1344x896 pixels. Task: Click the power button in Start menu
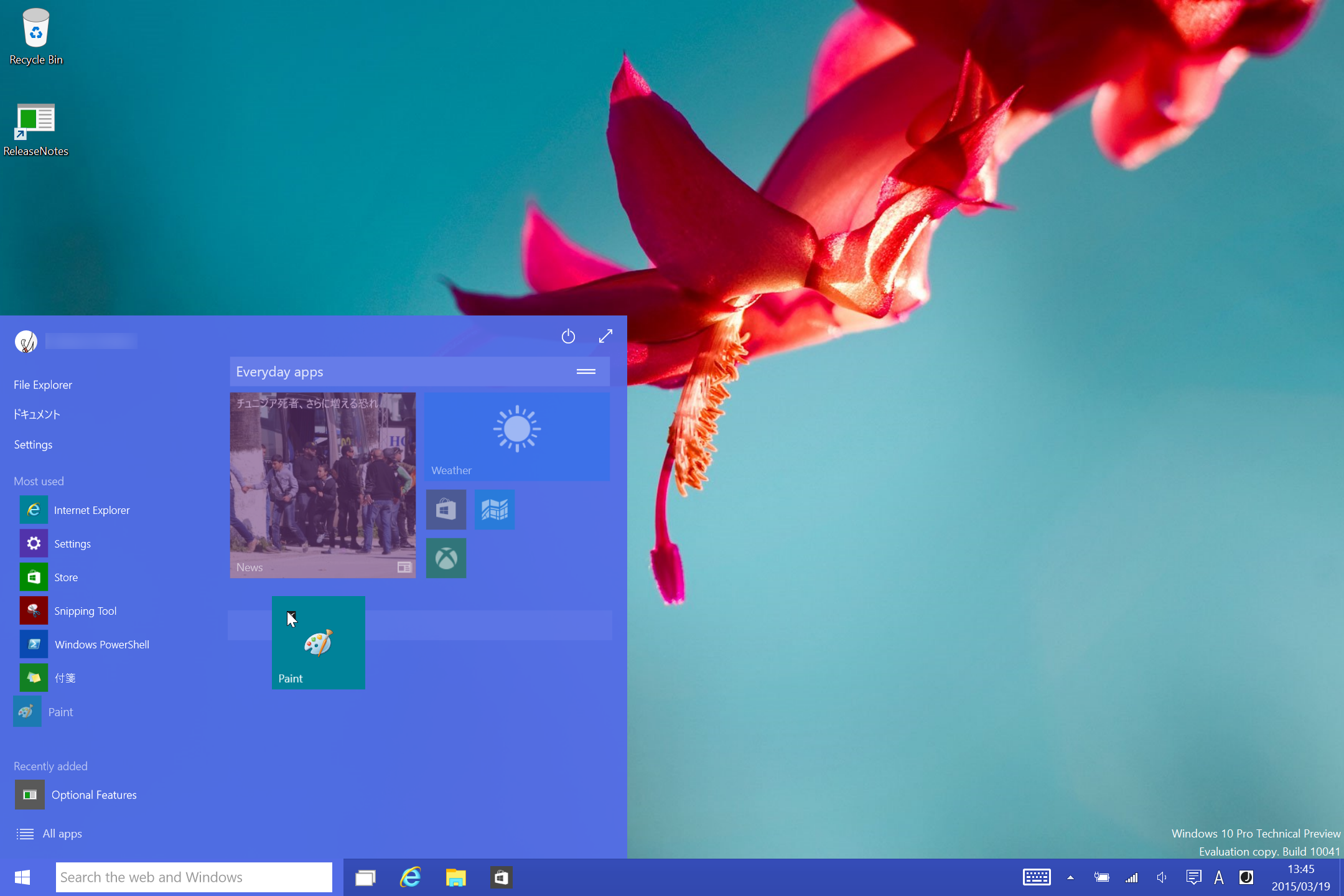(568, 337)
